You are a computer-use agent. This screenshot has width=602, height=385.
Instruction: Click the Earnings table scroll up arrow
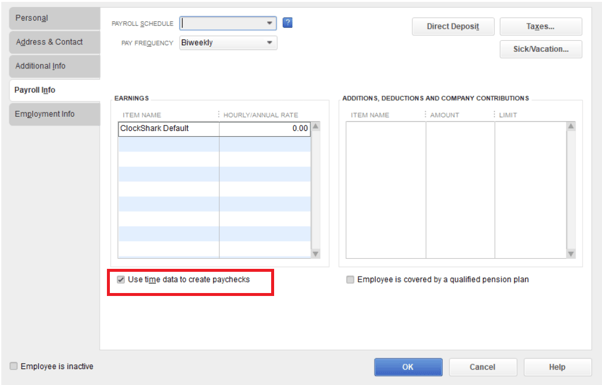tap(316, 126)
